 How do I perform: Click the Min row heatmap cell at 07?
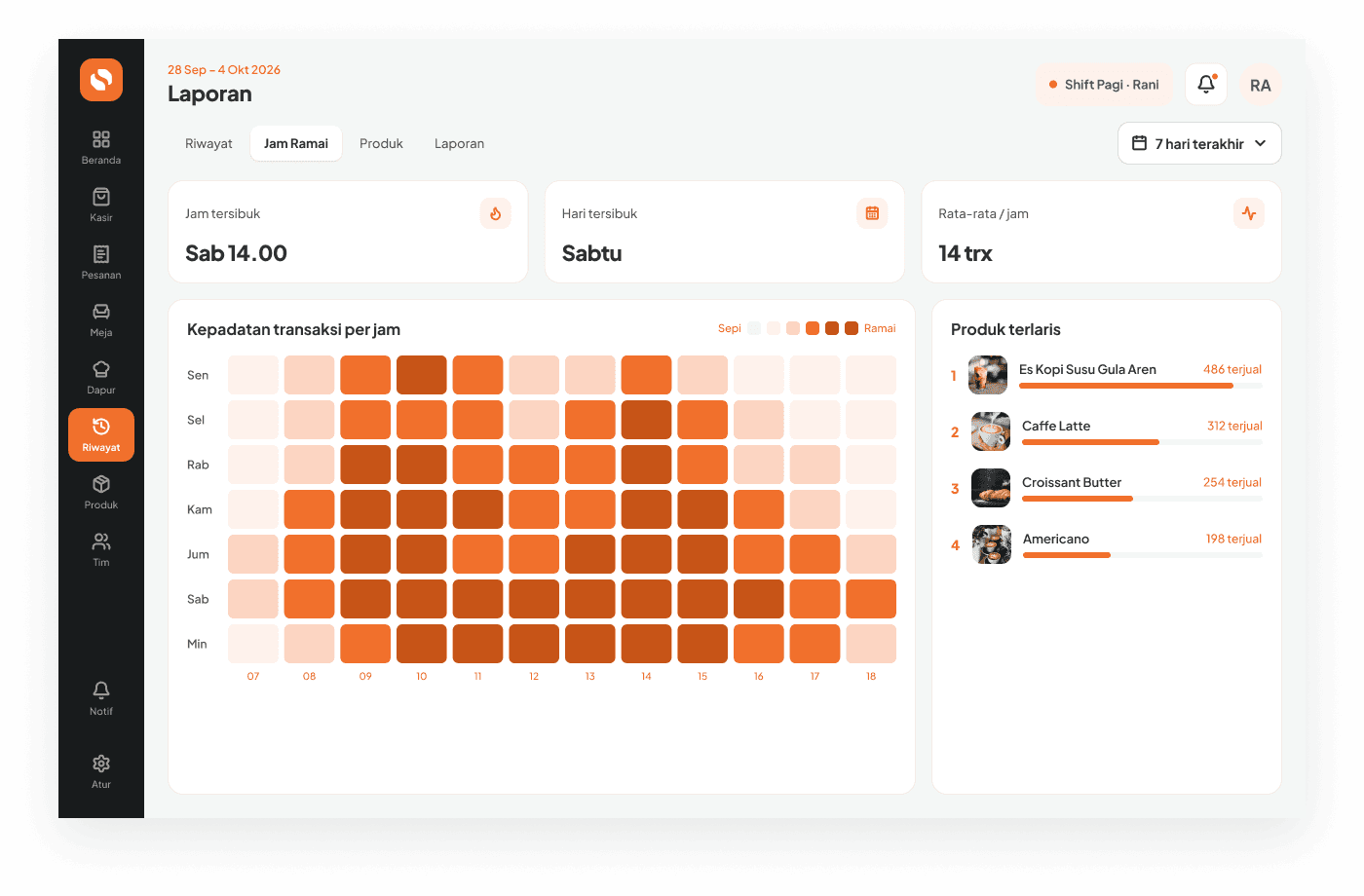pyautogui.click(x=253, y=644)
